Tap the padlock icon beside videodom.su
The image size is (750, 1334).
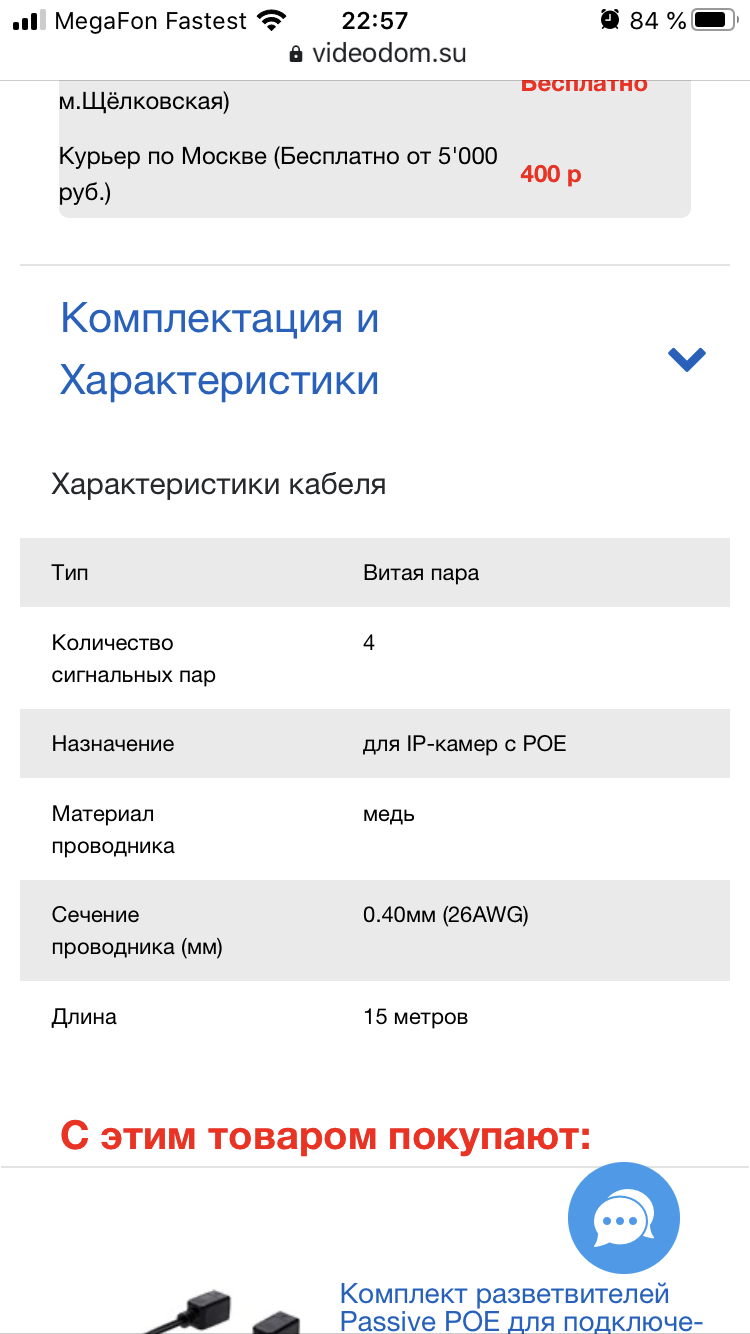click(x=296, y=54)
